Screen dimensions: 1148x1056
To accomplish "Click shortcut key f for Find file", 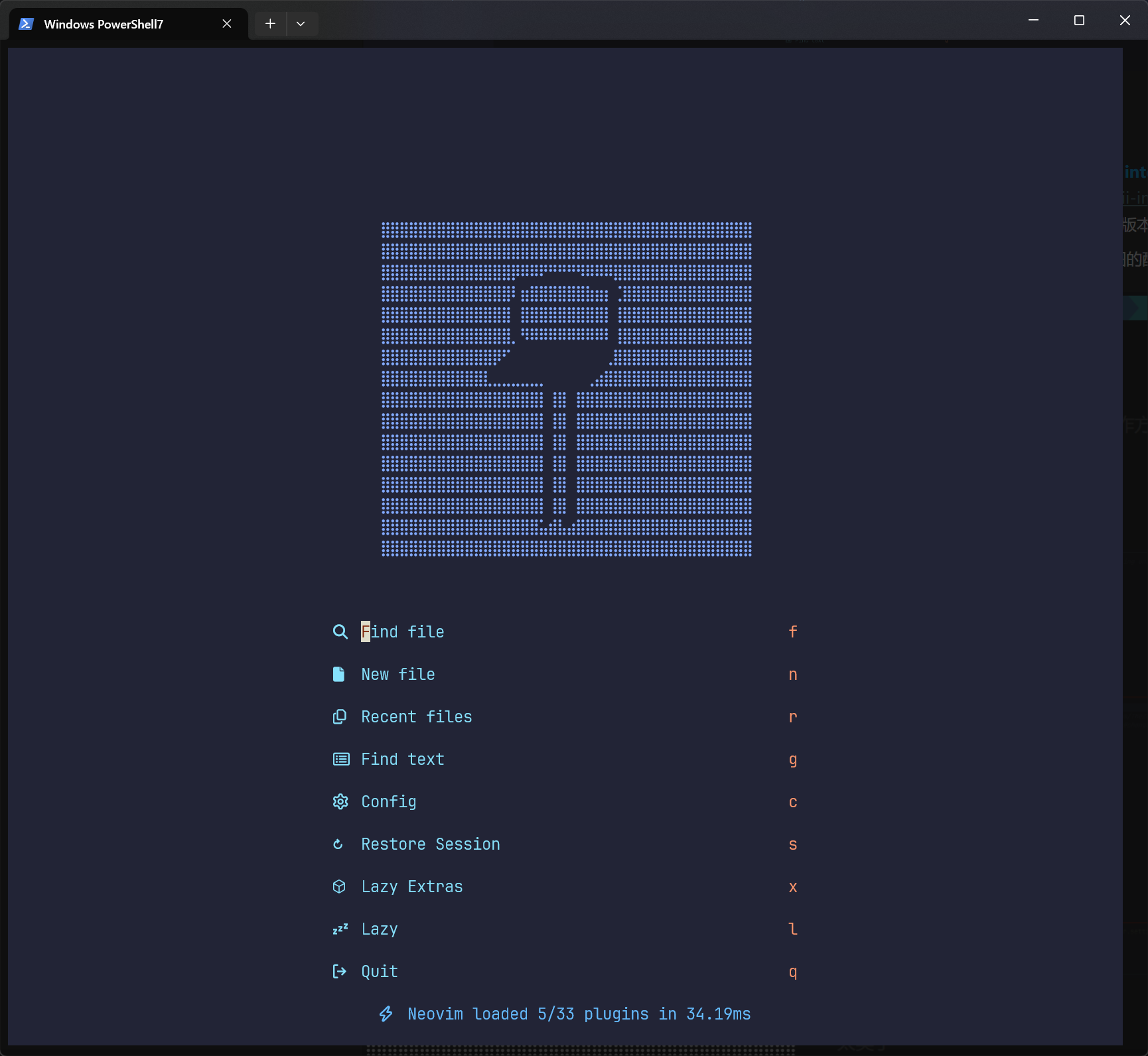I will click(793, 632).
